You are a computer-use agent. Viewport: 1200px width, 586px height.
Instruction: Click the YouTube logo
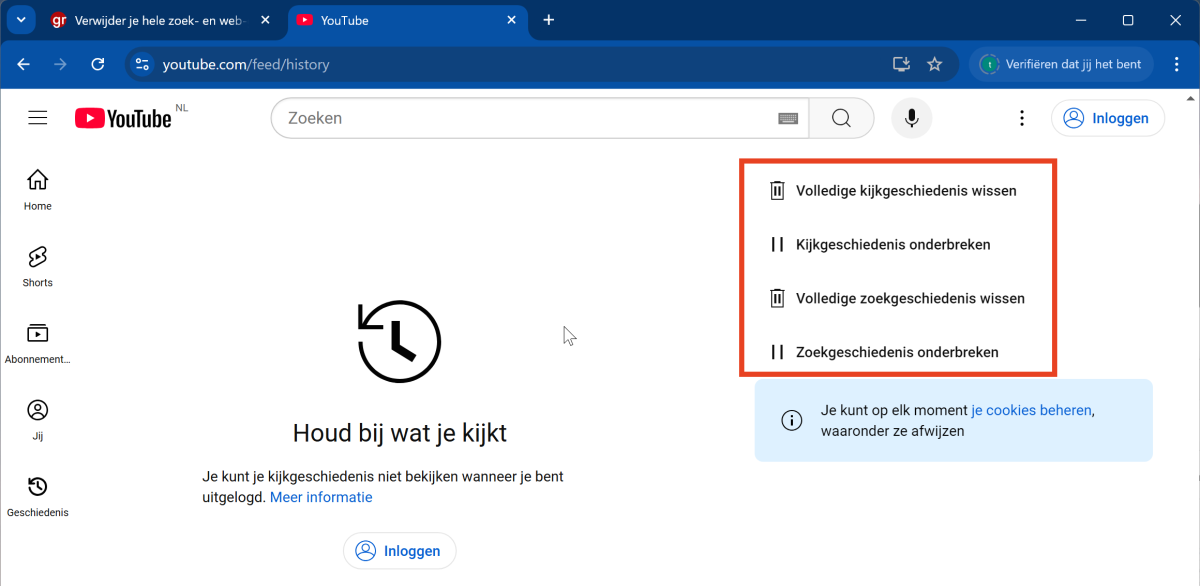pyautogui.click(x=123, y=119)
